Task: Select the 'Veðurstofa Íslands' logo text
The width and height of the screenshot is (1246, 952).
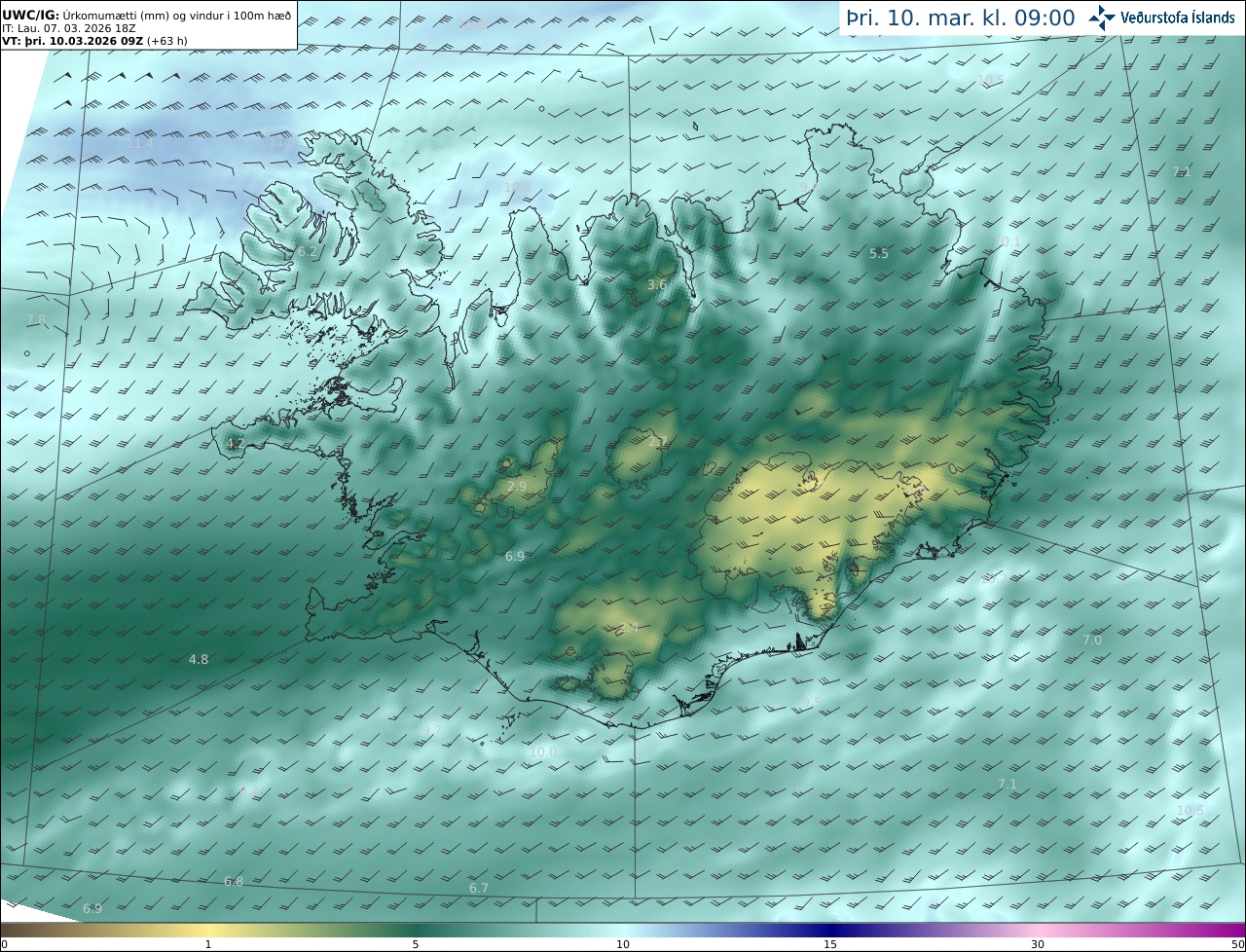Action: tap(1178, 18)
